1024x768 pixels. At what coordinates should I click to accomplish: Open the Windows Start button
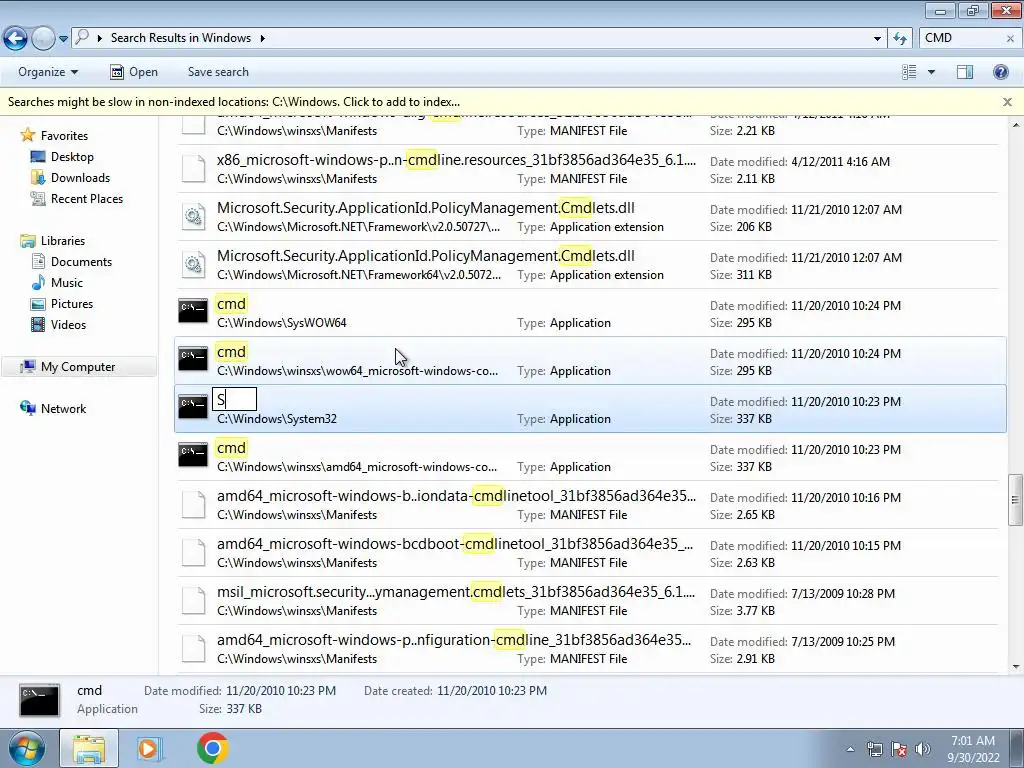pos(26,749)
